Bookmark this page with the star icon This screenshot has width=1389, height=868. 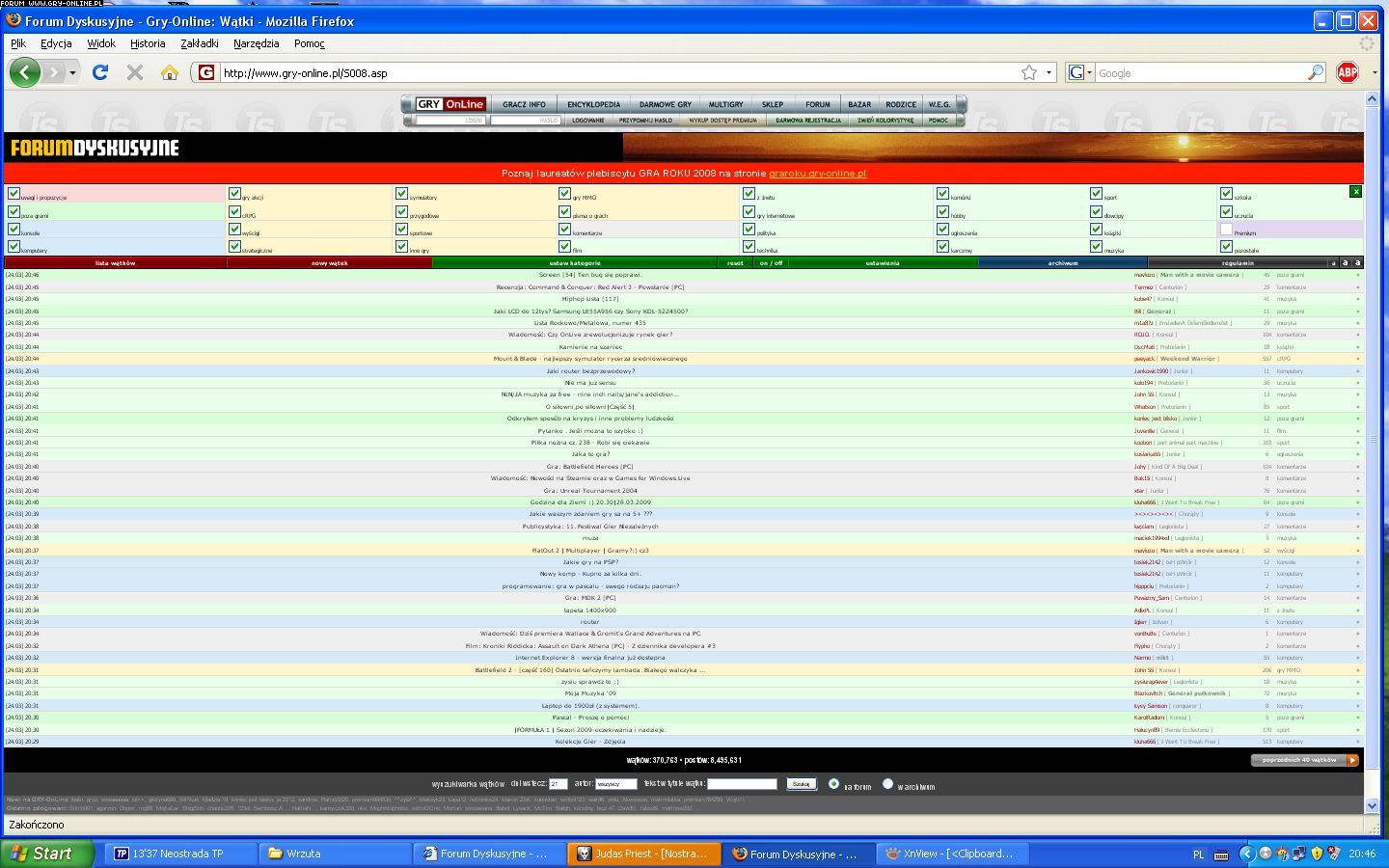point(1029,72)
